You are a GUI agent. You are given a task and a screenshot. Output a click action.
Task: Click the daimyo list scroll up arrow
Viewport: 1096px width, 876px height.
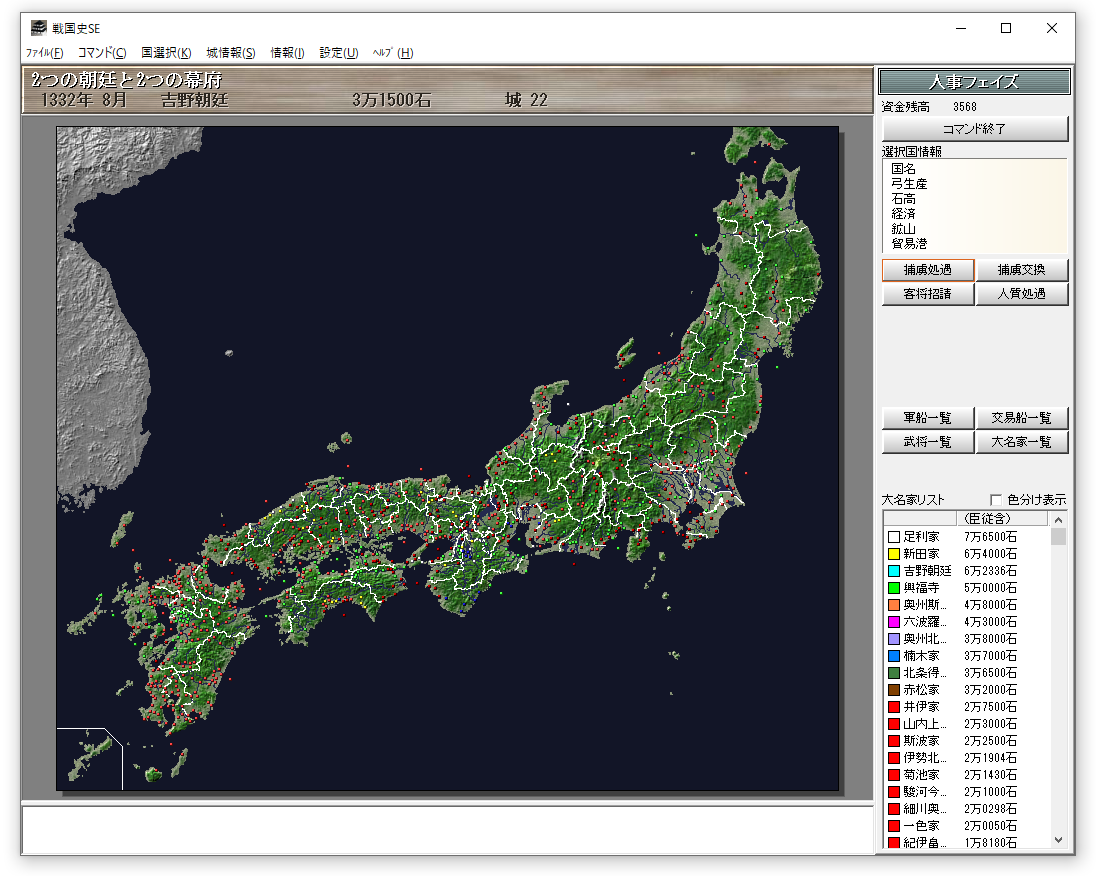(1059, 519)
